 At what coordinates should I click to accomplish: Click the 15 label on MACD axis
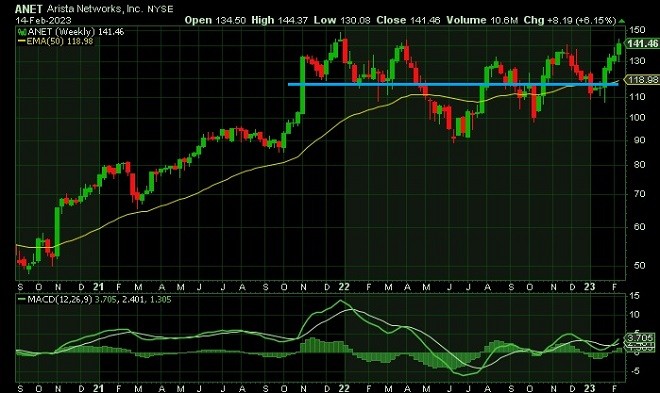(634, 296)
